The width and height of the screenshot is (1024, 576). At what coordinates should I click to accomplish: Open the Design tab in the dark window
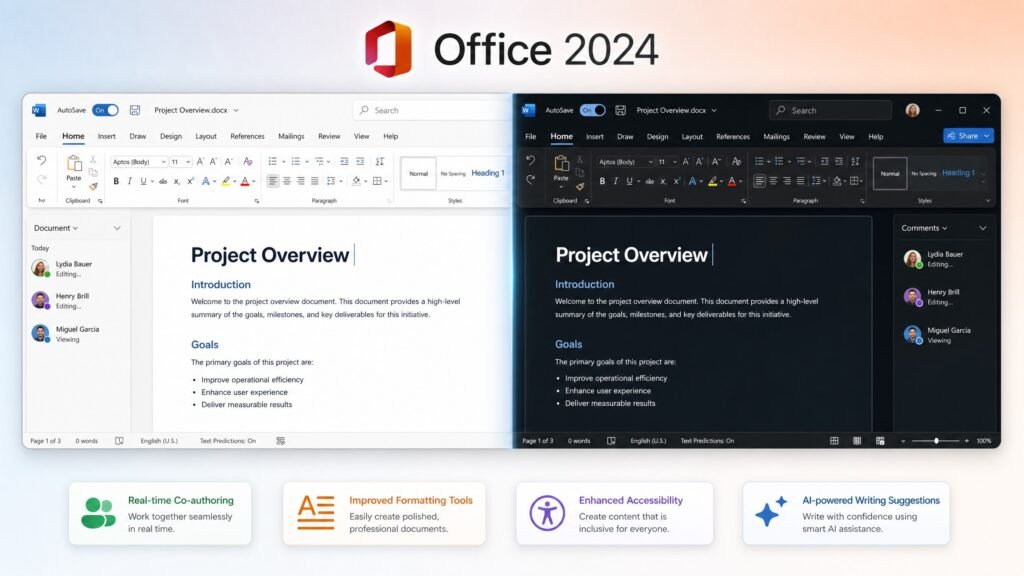point(657,136)
